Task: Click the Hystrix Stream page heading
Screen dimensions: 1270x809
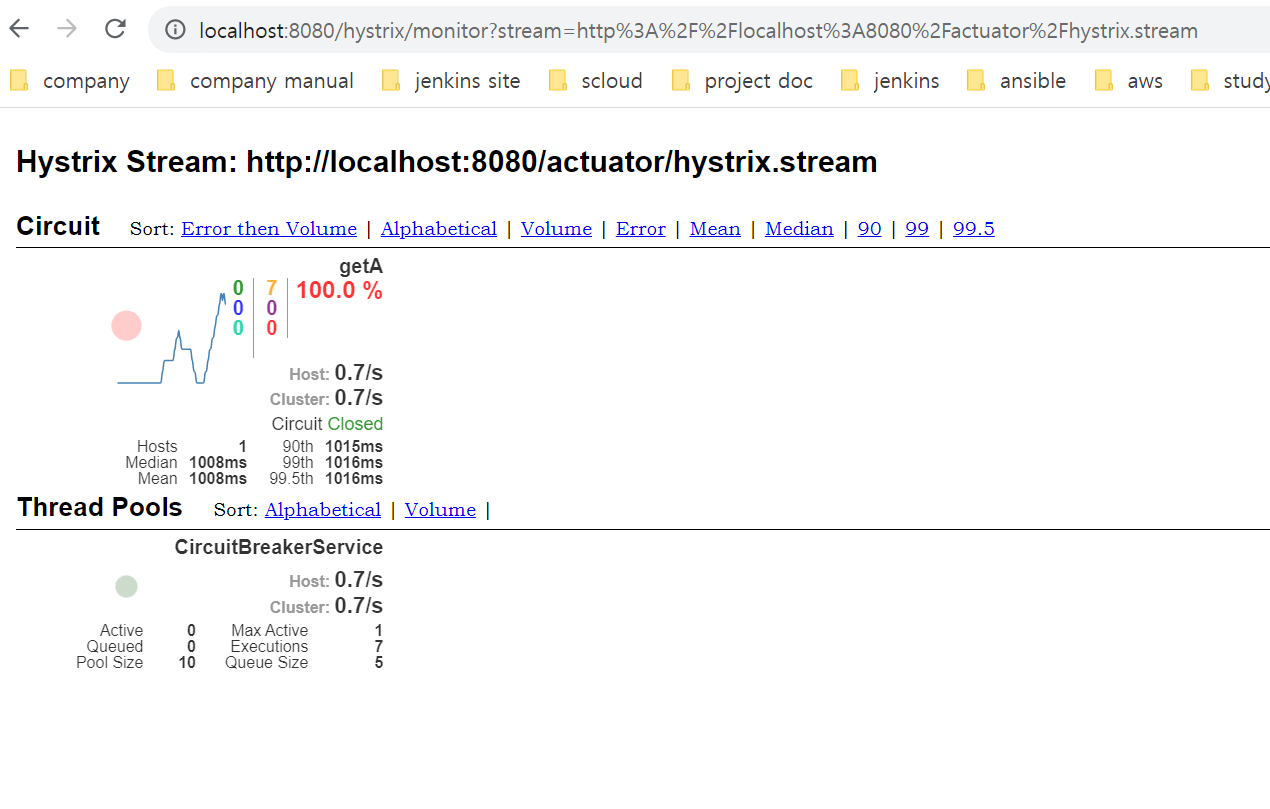Action: [x=447, y=162]
